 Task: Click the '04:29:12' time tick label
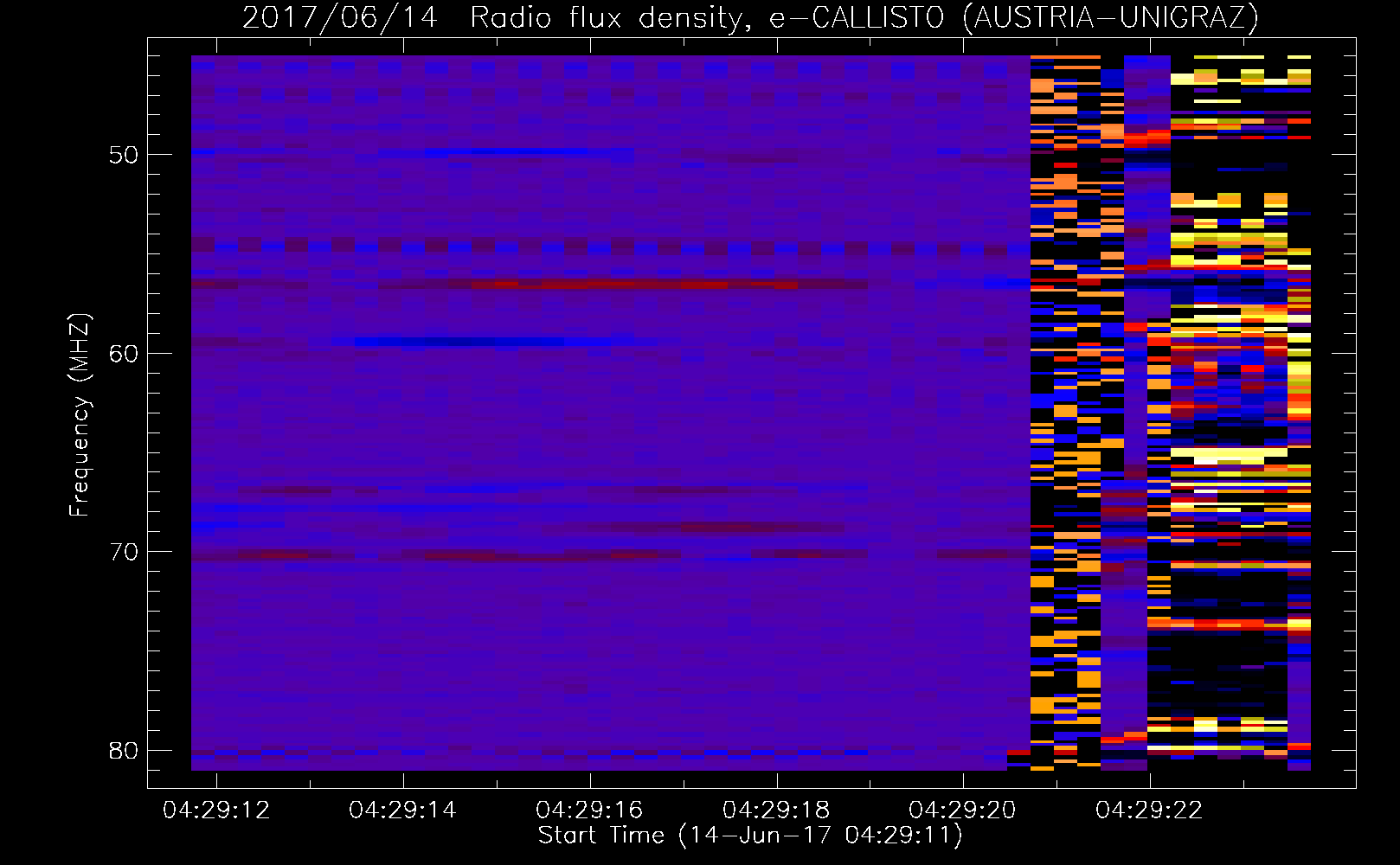coord(216,811)
